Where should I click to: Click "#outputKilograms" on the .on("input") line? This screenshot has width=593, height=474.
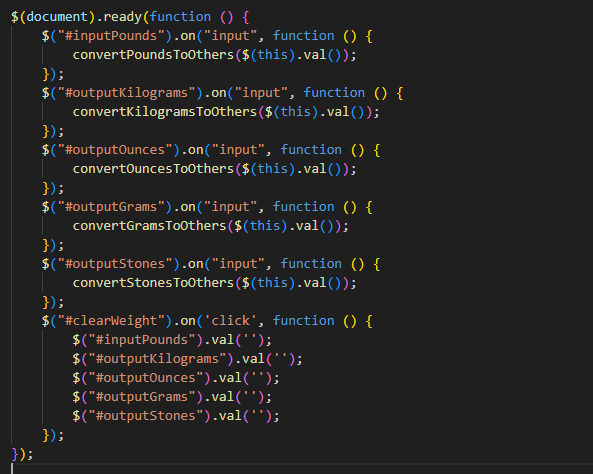[127, 93]
